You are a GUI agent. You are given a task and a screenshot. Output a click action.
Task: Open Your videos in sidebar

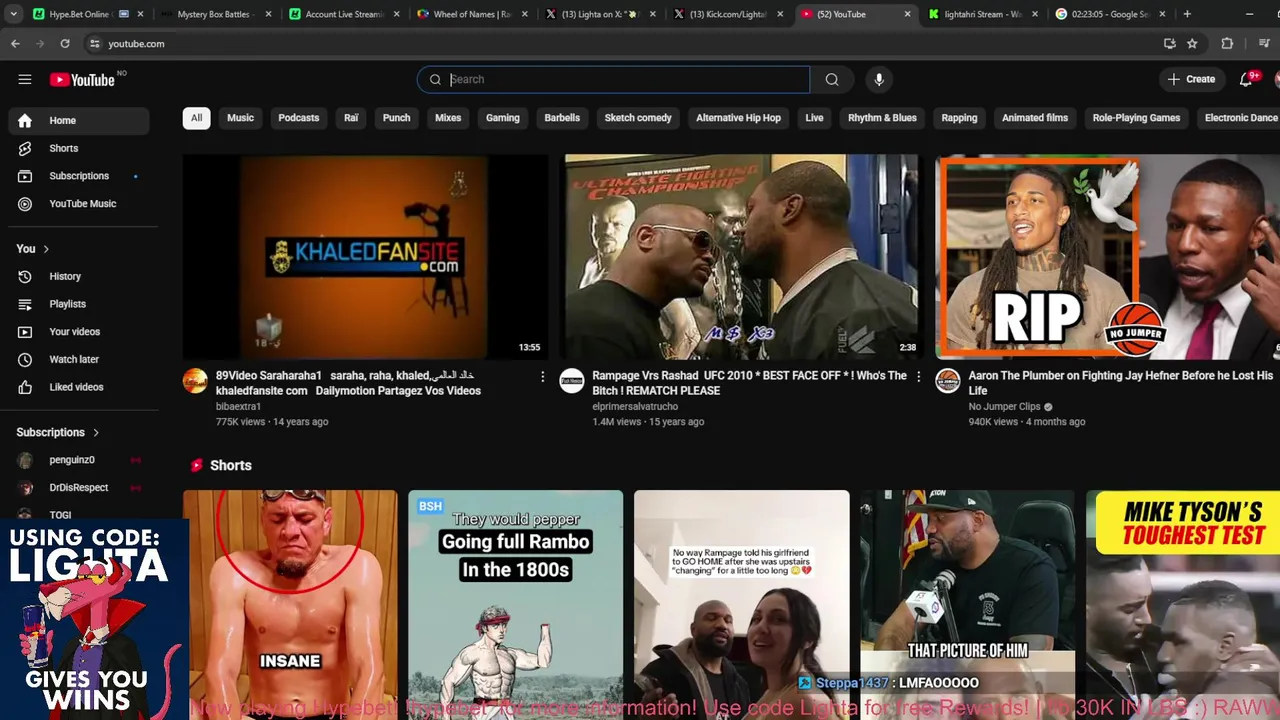[x=80, y=332]
